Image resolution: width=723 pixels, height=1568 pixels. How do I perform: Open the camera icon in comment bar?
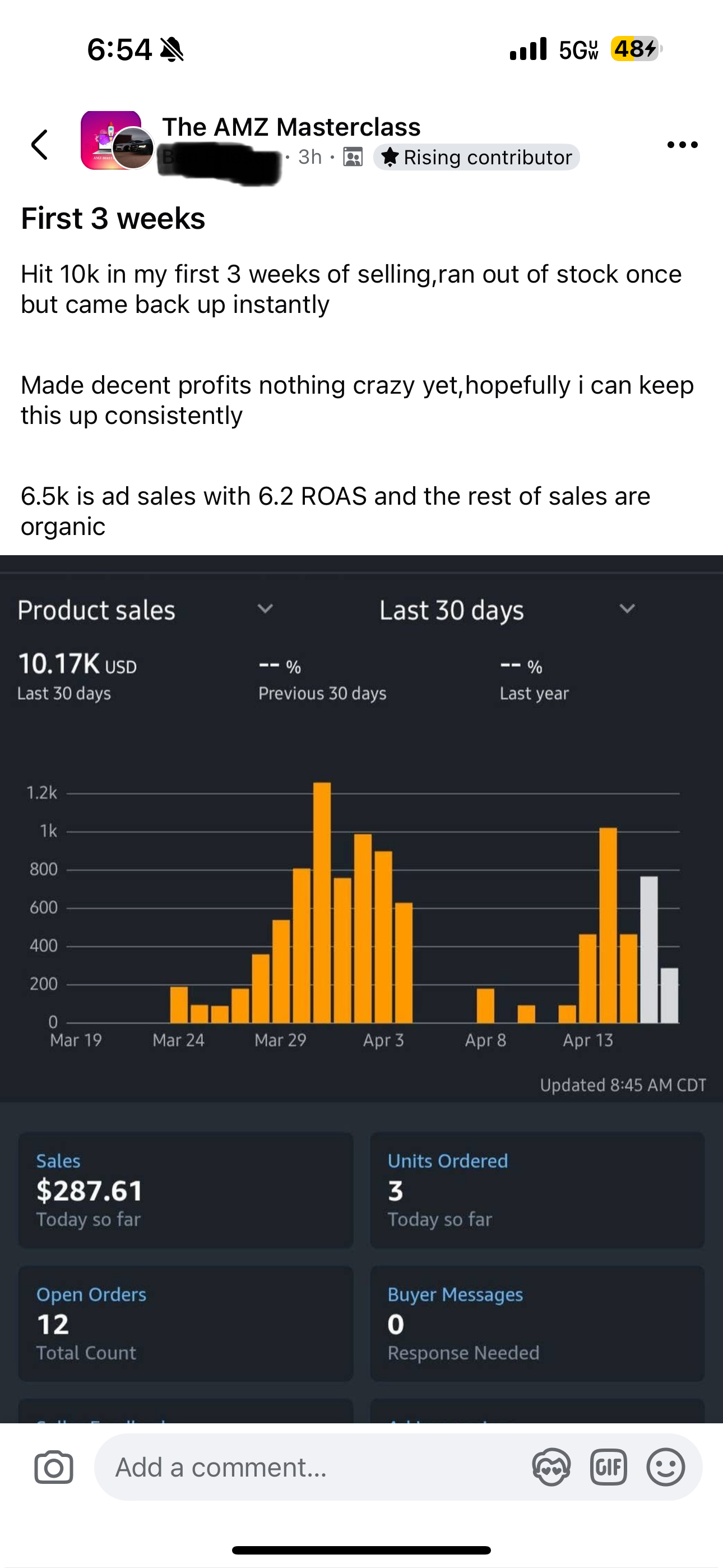(x=54, y=1468)
